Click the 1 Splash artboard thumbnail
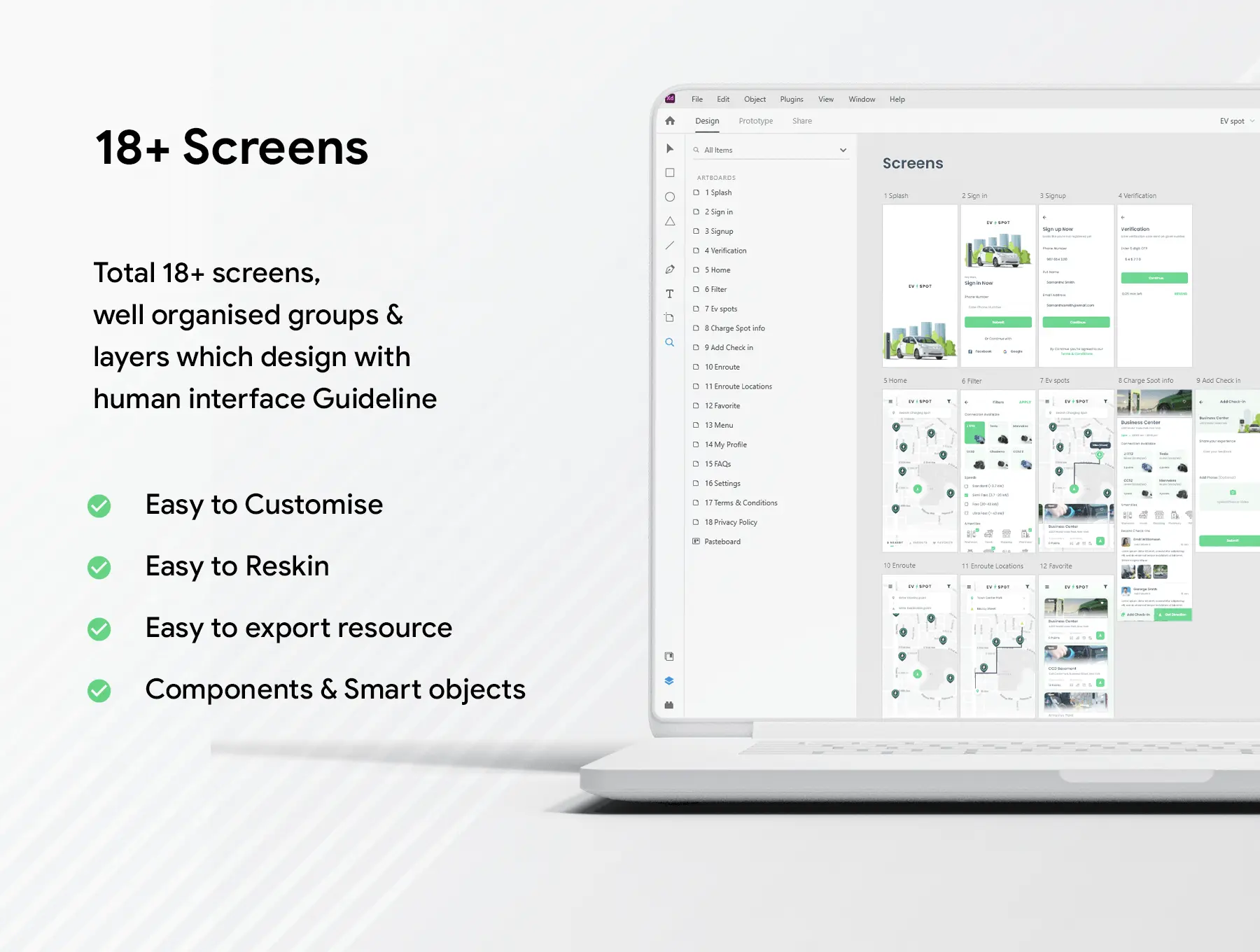 (919, 286)
